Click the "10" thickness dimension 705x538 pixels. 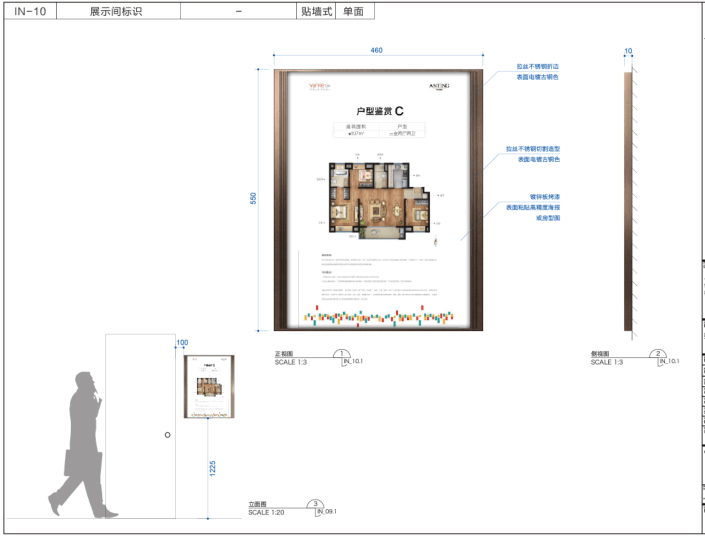(628, 51)
